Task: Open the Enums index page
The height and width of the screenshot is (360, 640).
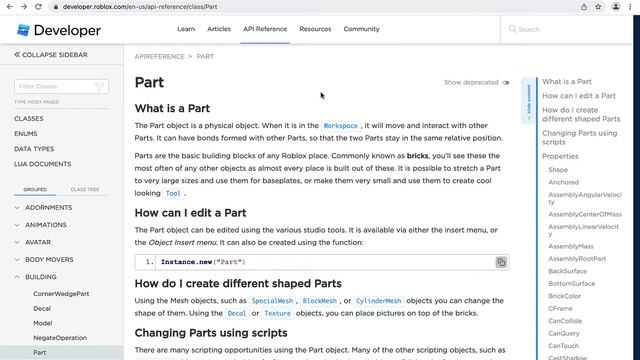Action: tap(26, 133)
